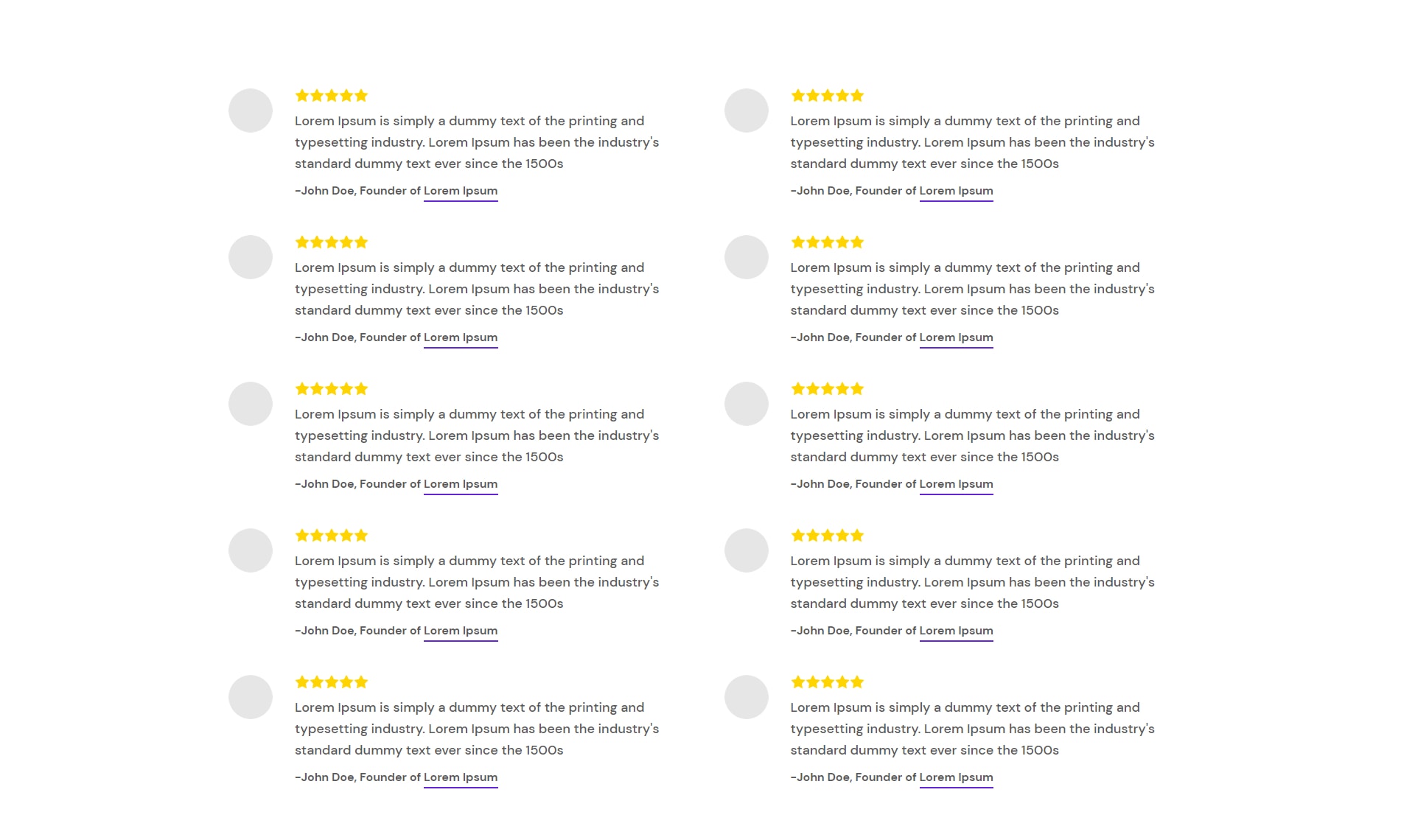Open the Lorem Ipsum link in the top-right testimonial

click(x=957, y=191)
